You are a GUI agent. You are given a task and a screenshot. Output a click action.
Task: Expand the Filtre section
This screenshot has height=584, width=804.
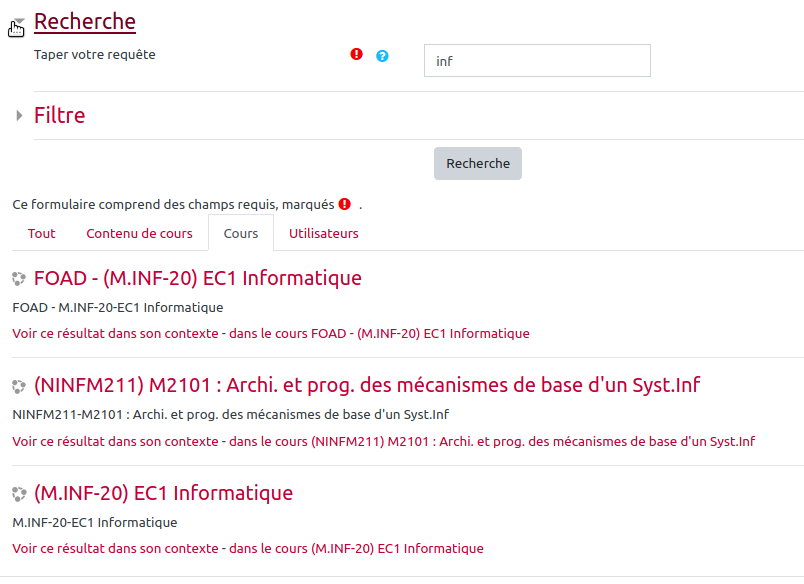coord(59,115)
